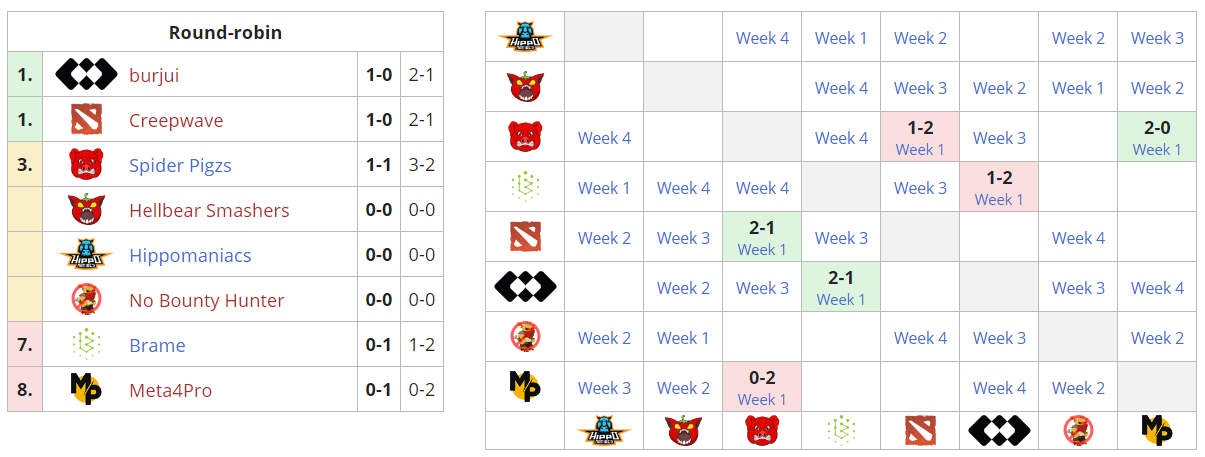Click the No Bounty Hunter logo in the standings
Screen dimensions: 1205x457
pos(86,300)
